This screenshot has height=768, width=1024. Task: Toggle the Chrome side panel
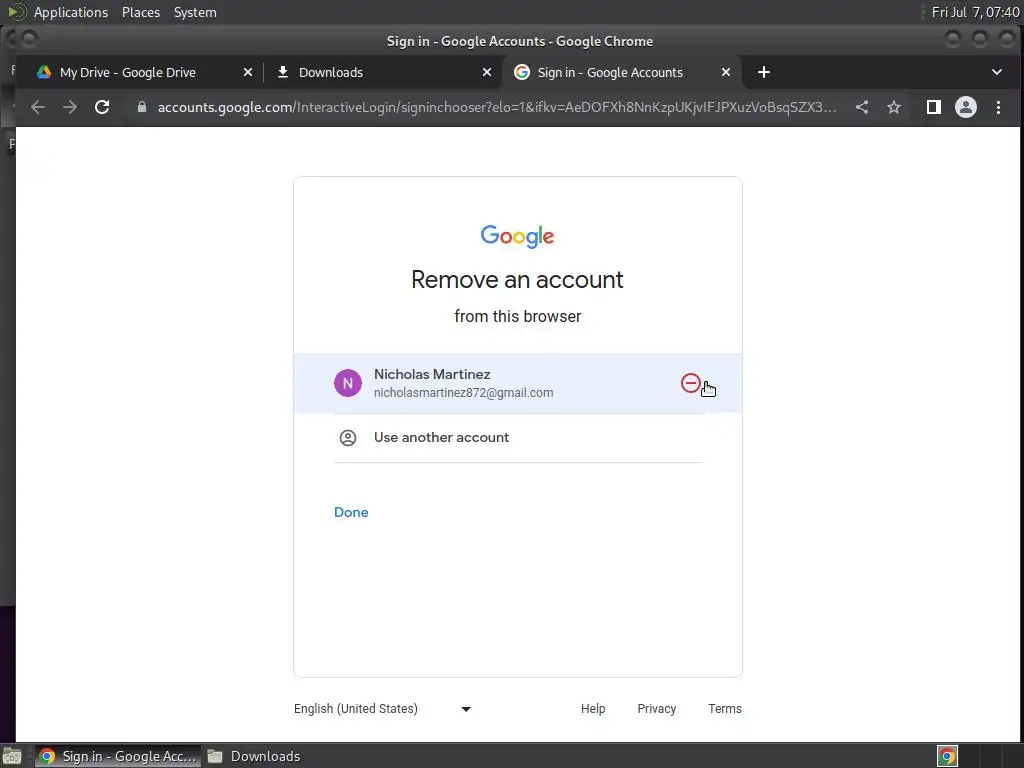(934, 107)
